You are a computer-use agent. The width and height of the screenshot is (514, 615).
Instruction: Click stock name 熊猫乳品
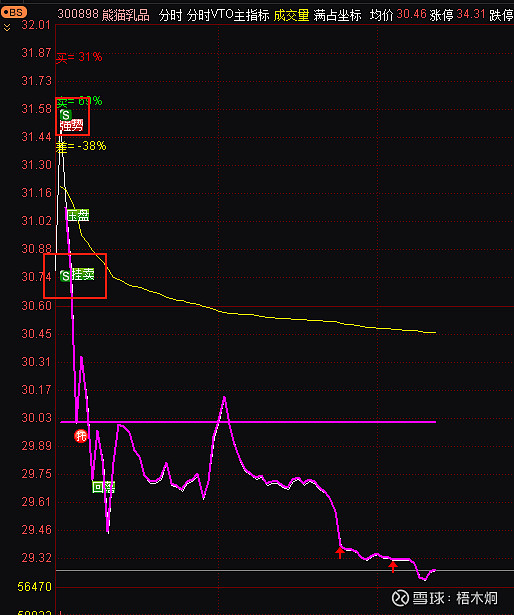[x=126, y=15]
